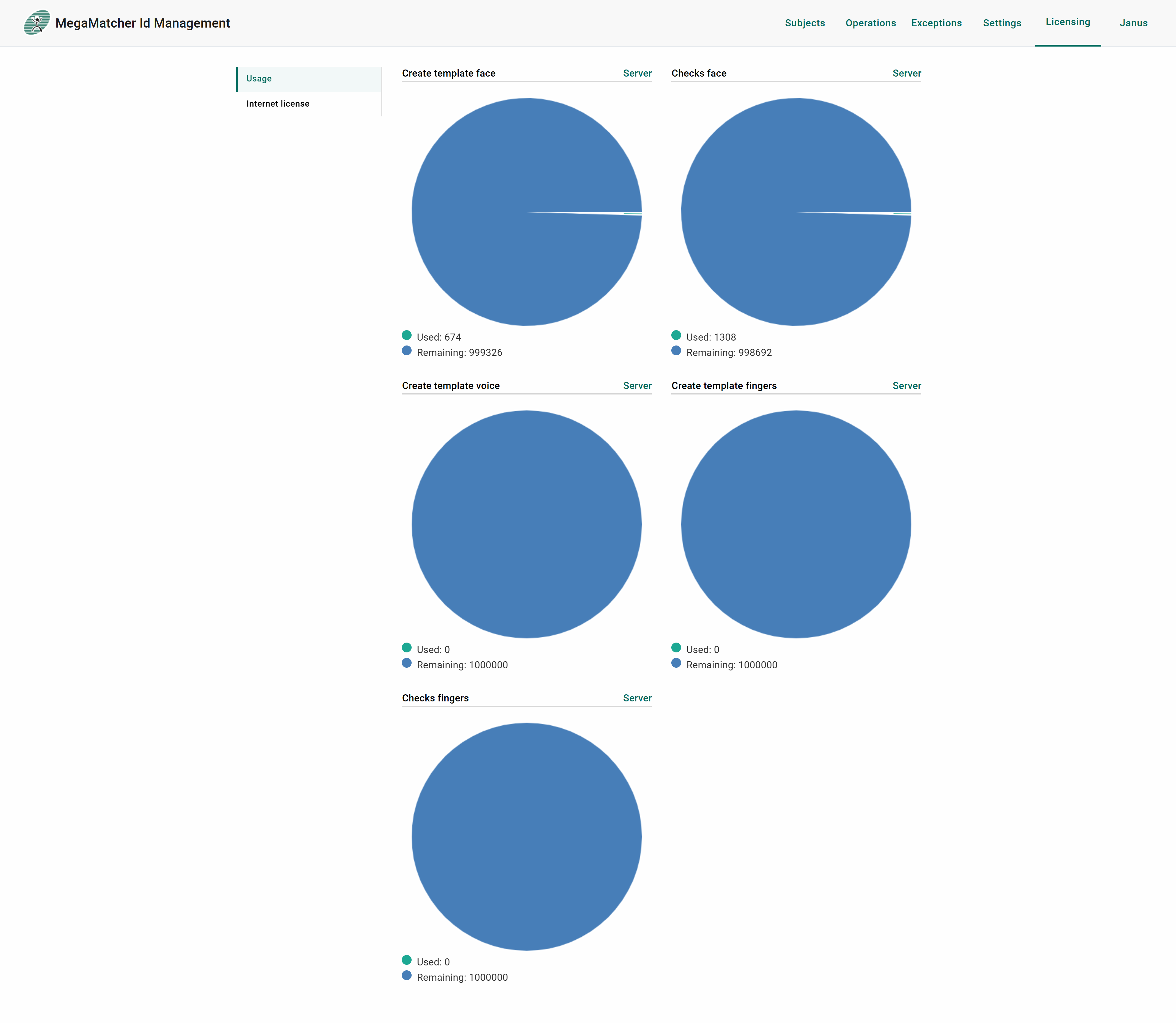This screenshot has height=1023, width=1176.
Task: Click blue Remaining swatch for Checks face
Action: [676, 350]
